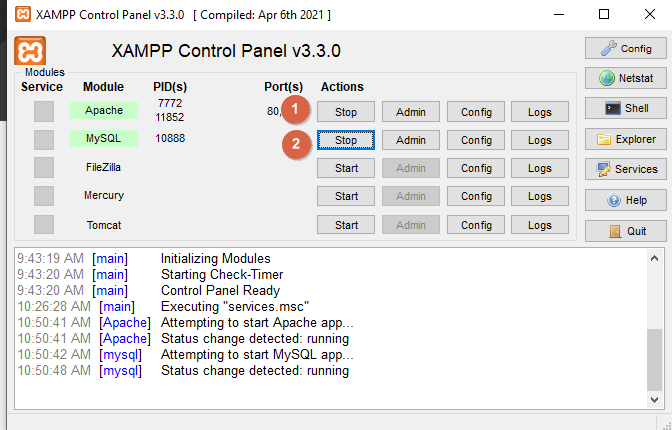Screen dimensions: 672x430
Task: Open Tomcat Logs menu
Action: (x=540, y=225)
